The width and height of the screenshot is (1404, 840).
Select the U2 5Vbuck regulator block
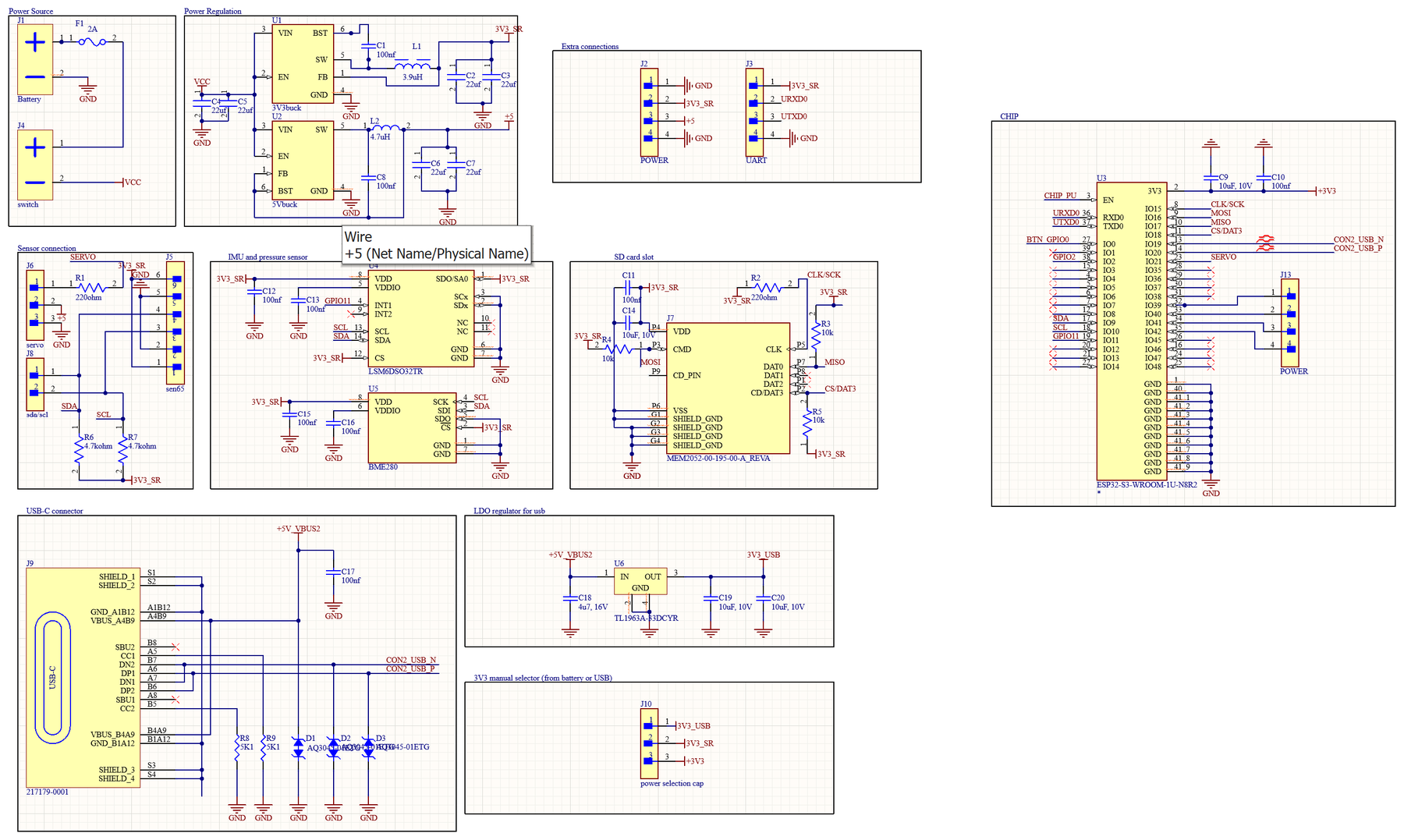pos(303,160)
